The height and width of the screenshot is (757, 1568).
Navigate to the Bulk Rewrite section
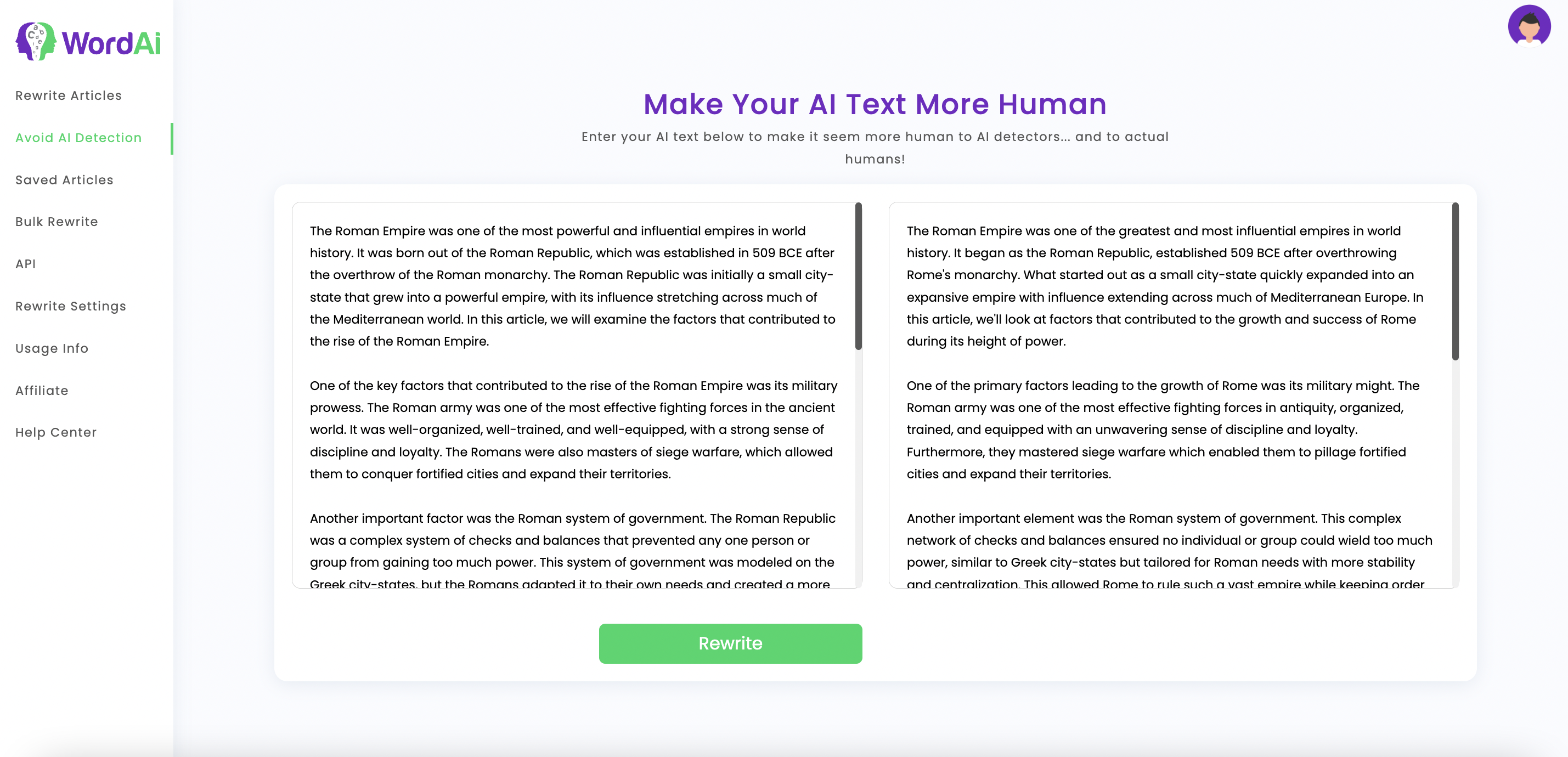click(x=56, y=221)
